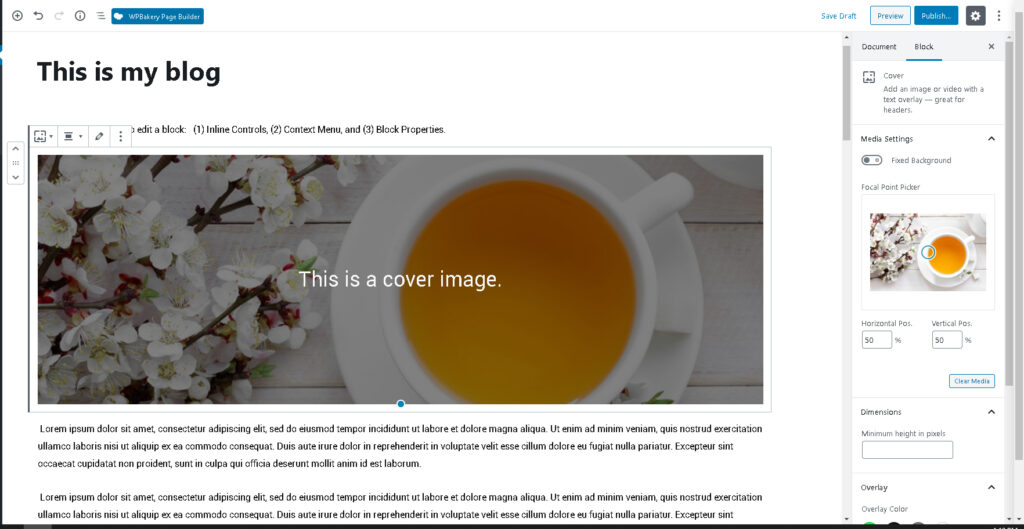Open the block's three-dot more options
The height and width of the screenshot is (529, 1024).
[x=121, y=136]
